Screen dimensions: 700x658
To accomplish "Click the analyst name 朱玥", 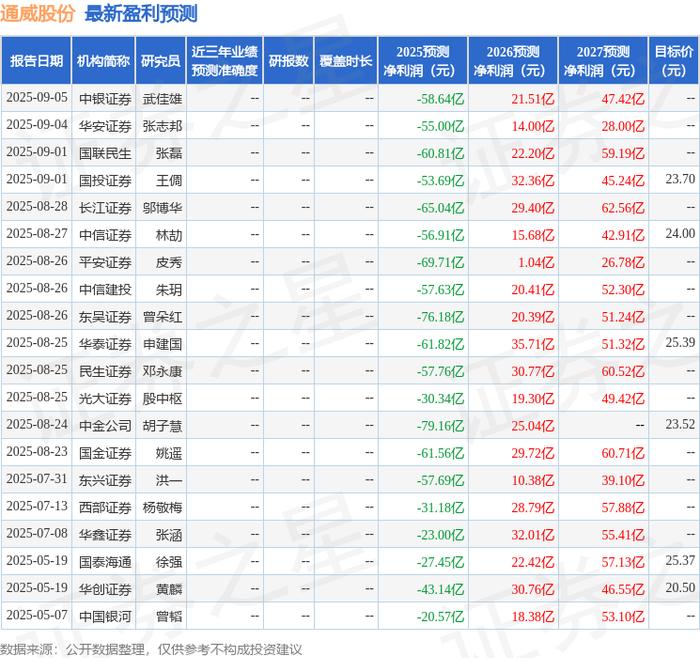I will [168, 289].
